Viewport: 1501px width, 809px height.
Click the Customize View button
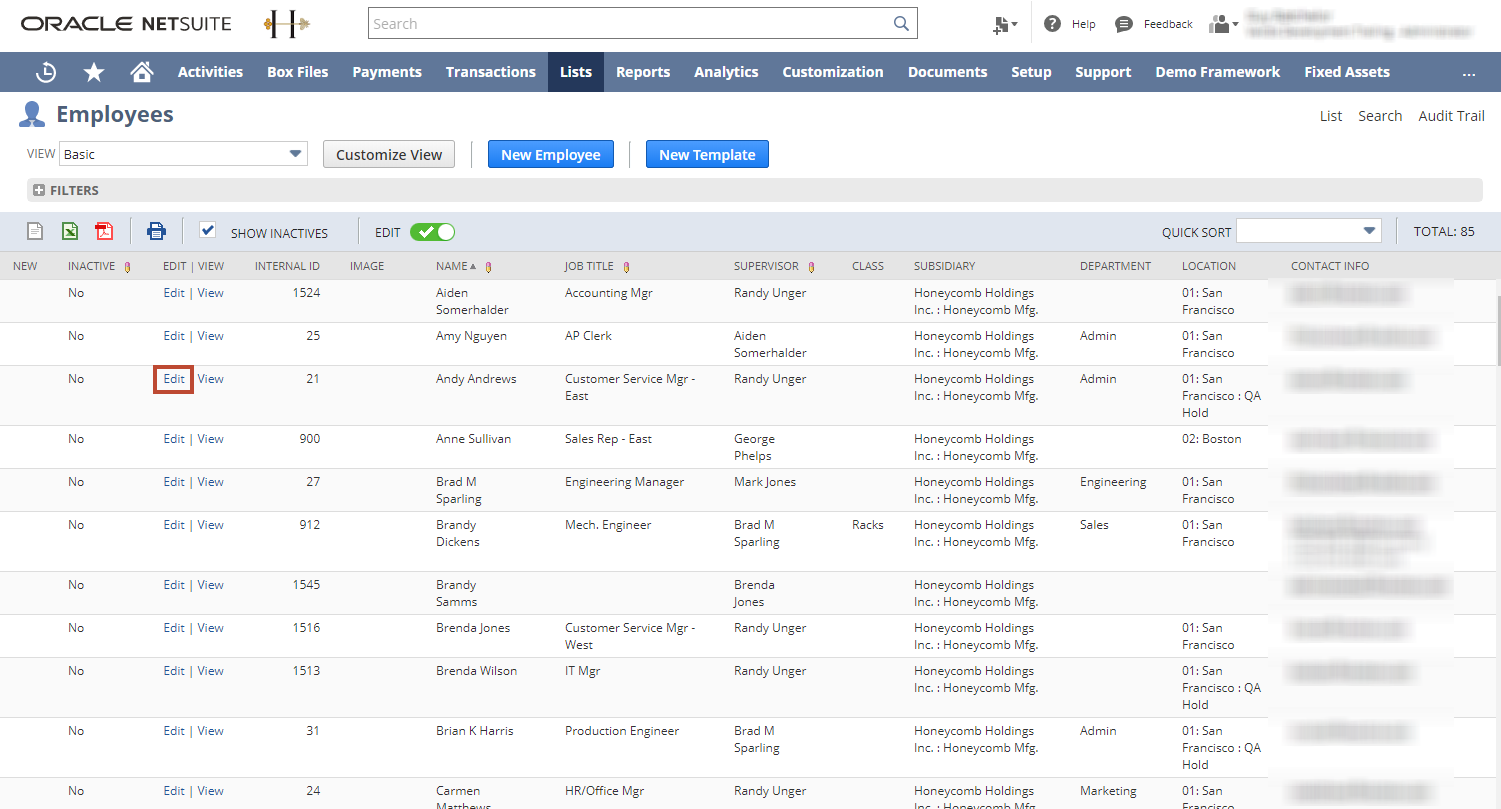[x=389, y=154]
